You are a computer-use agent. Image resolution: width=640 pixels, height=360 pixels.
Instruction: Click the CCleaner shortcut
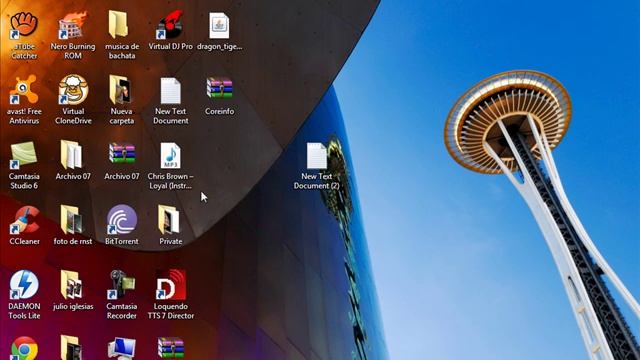24,220
